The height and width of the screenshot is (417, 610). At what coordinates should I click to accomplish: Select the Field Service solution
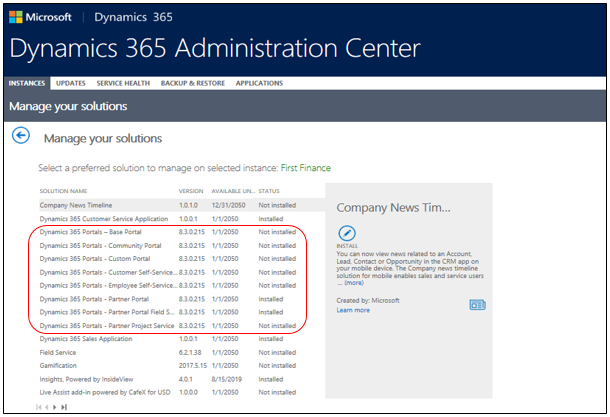pos(182,352)
